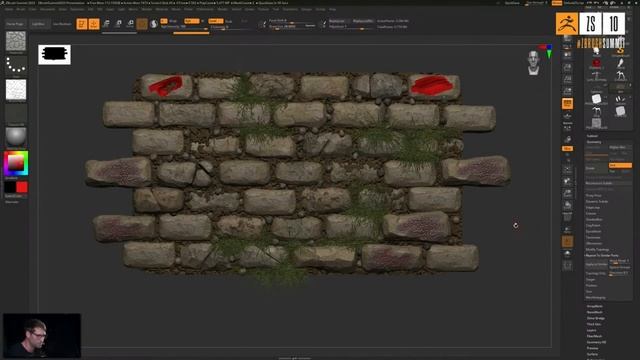This screenshot has width=640, height=360.
Task: Toggle the orange Smt button near Divide
Action: (x=620, y=165)
